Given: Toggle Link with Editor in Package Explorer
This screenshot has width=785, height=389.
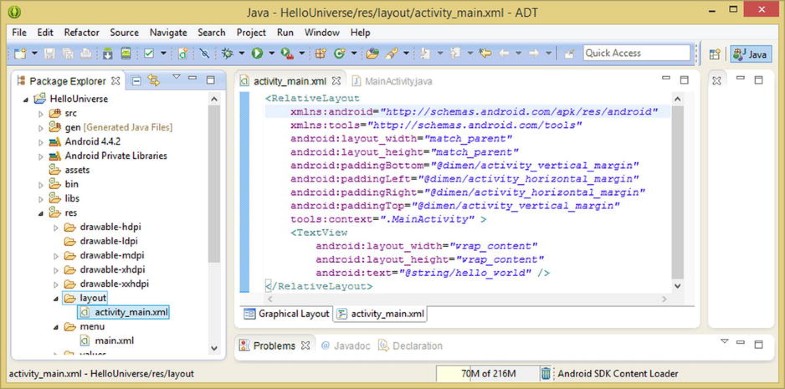Looking at the screenshot, I should [x=154, y=81].
